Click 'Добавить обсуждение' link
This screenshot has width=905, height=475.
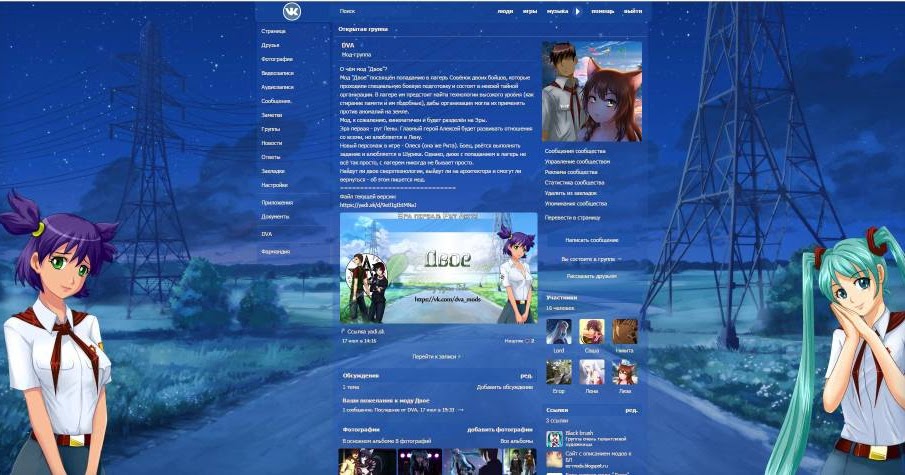[x=504, y=387]
